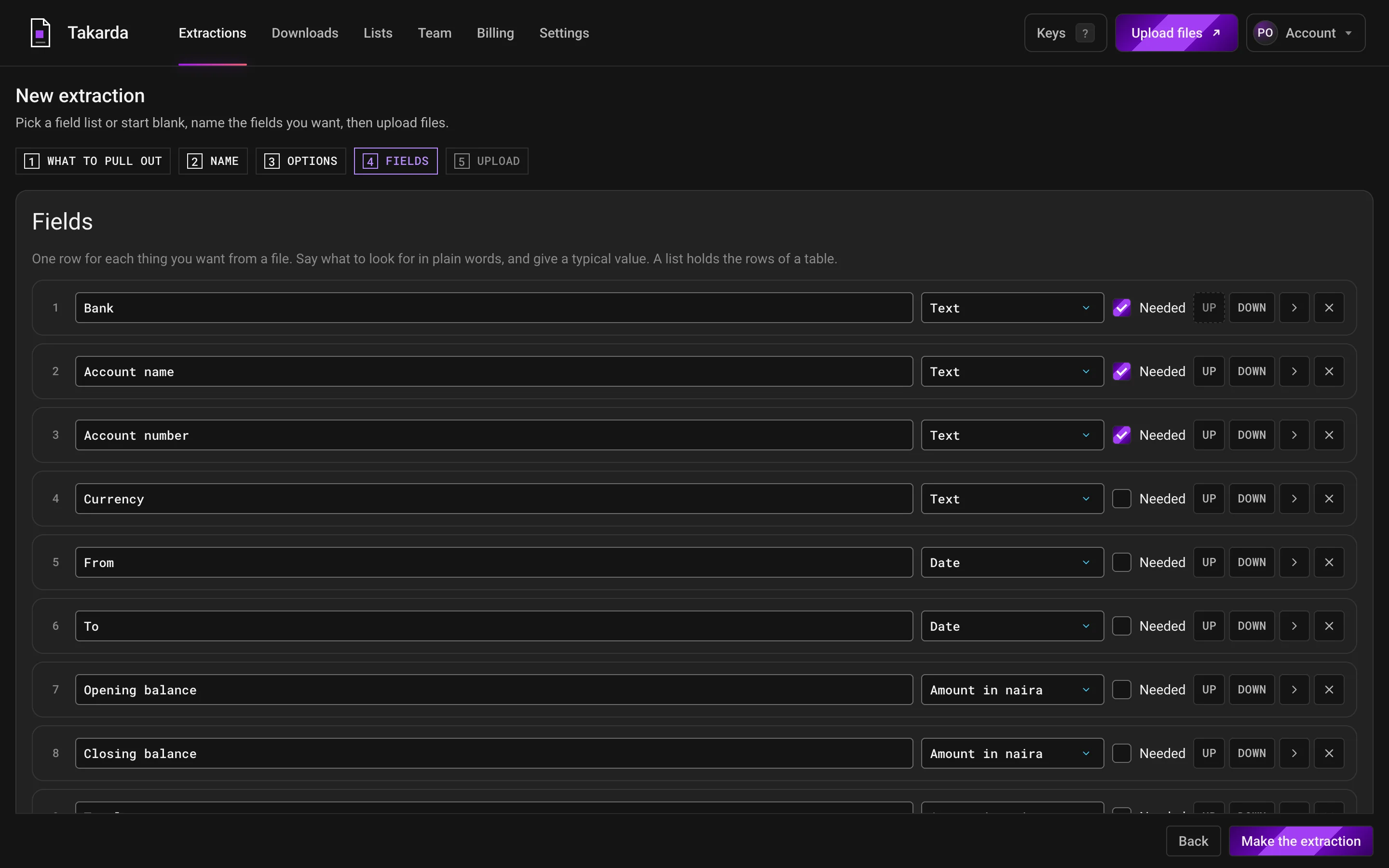Open the Keys button
1389x868 pixels.
coord(1065,33)
